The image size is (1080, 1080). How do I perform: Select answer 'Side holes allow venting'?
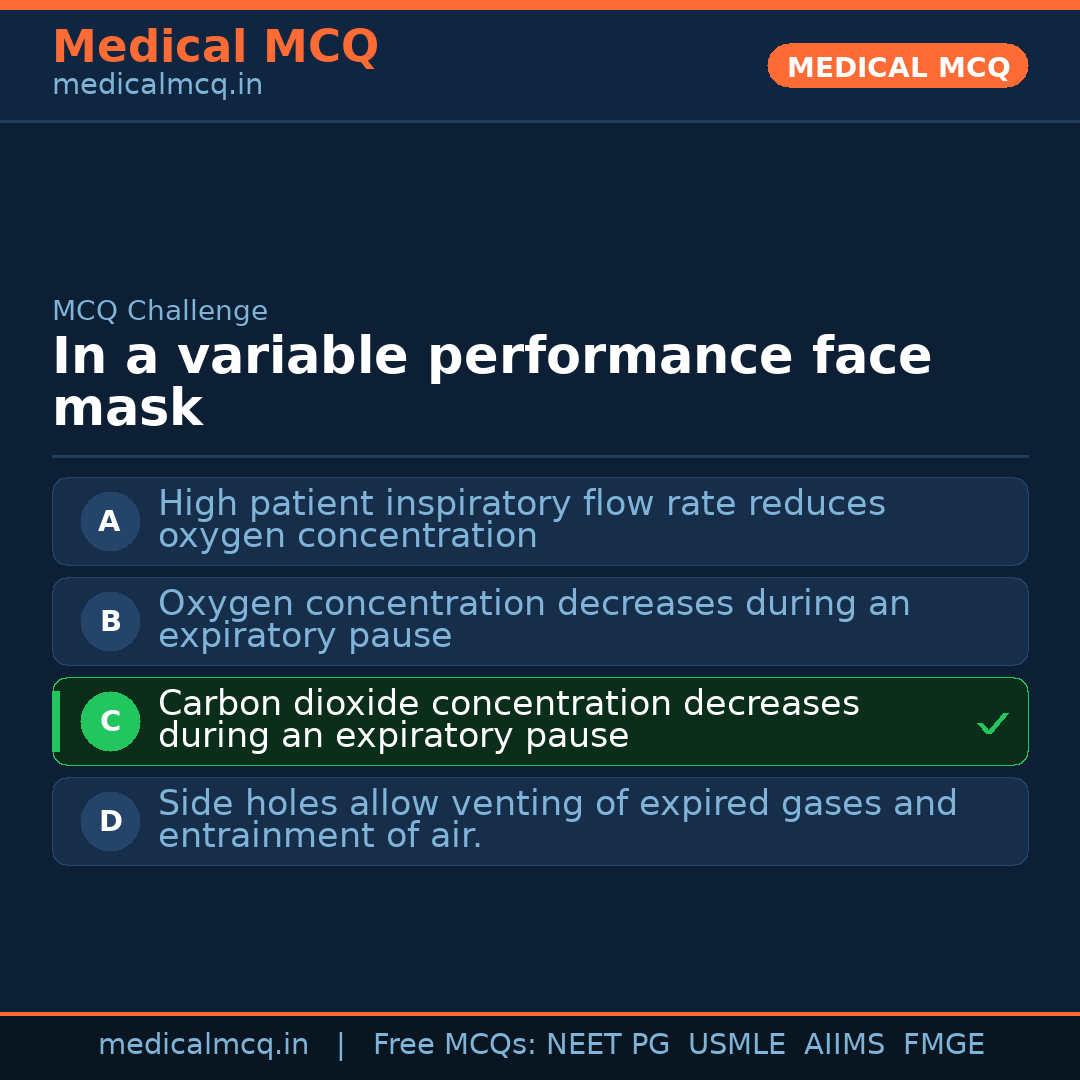(557, 820)
